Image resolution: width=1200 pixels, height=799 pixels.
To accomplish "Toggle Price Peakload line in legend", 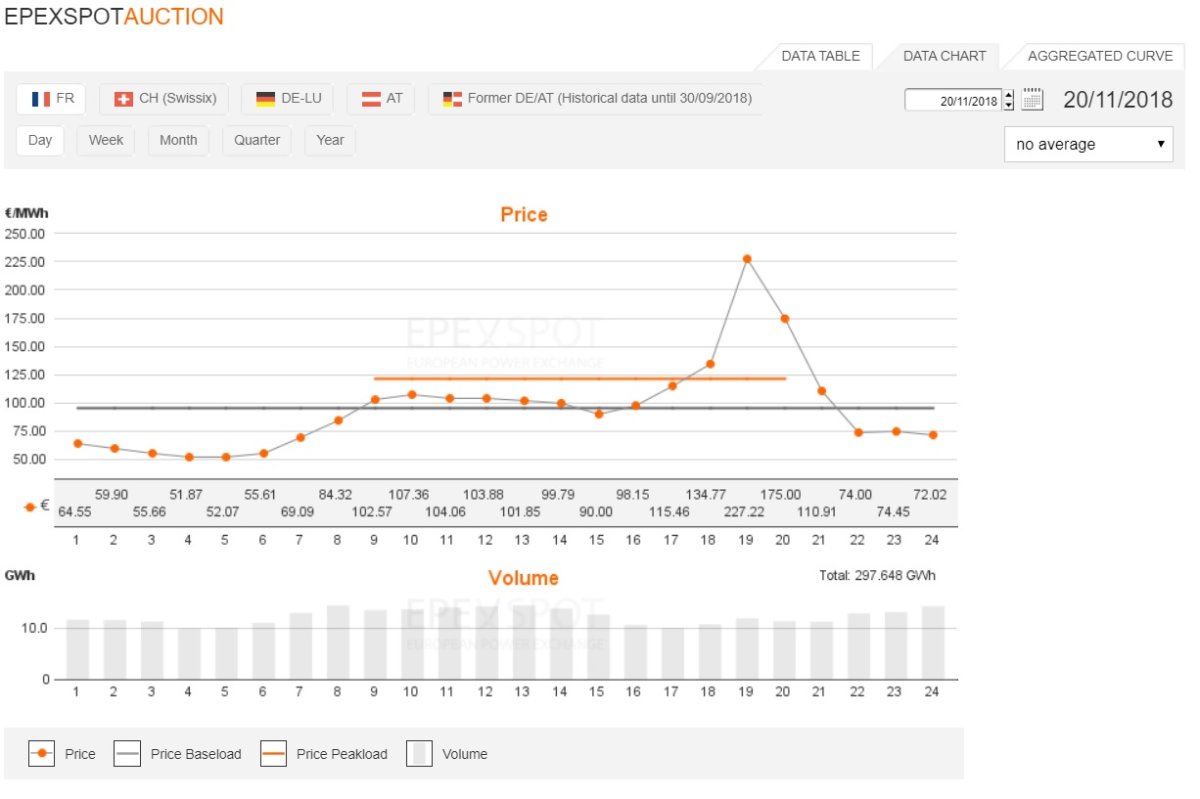I will [x=273, y=754].
